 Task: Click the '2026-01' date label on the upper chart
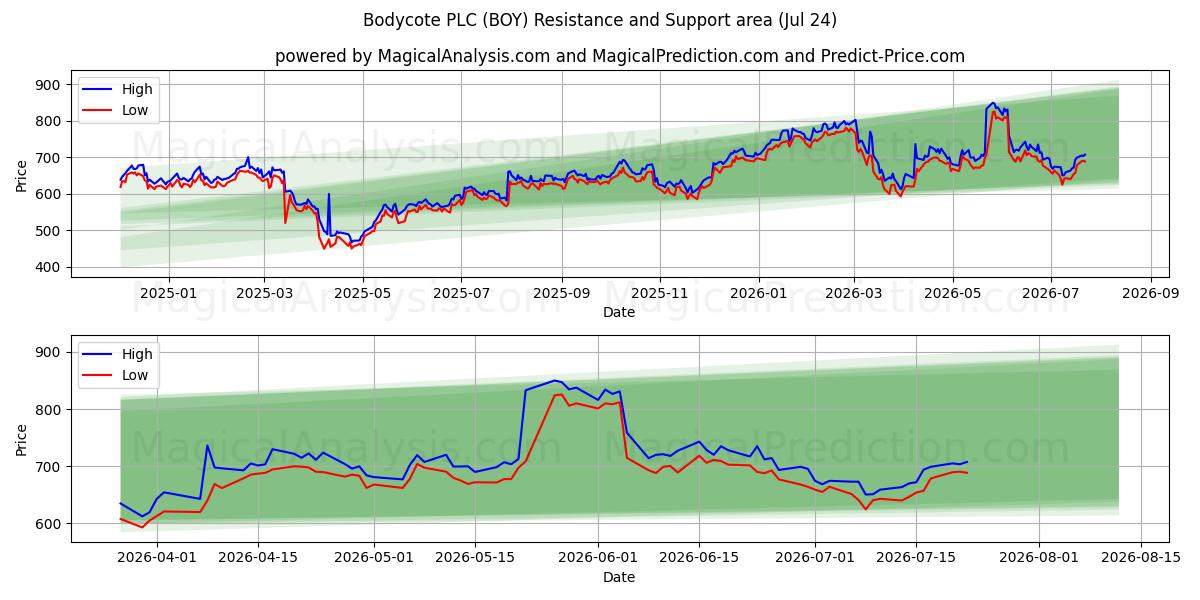[x=758, y=293]
